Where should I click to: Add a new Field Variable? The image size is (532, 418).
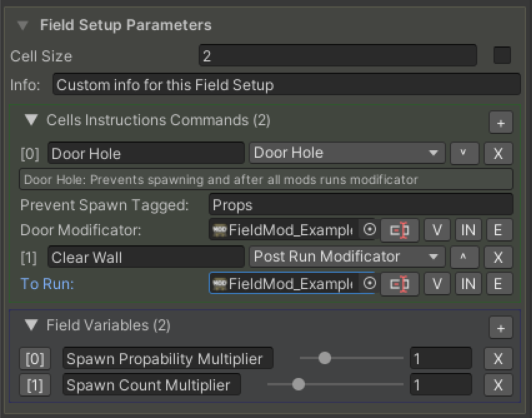[x=501, y=327]
